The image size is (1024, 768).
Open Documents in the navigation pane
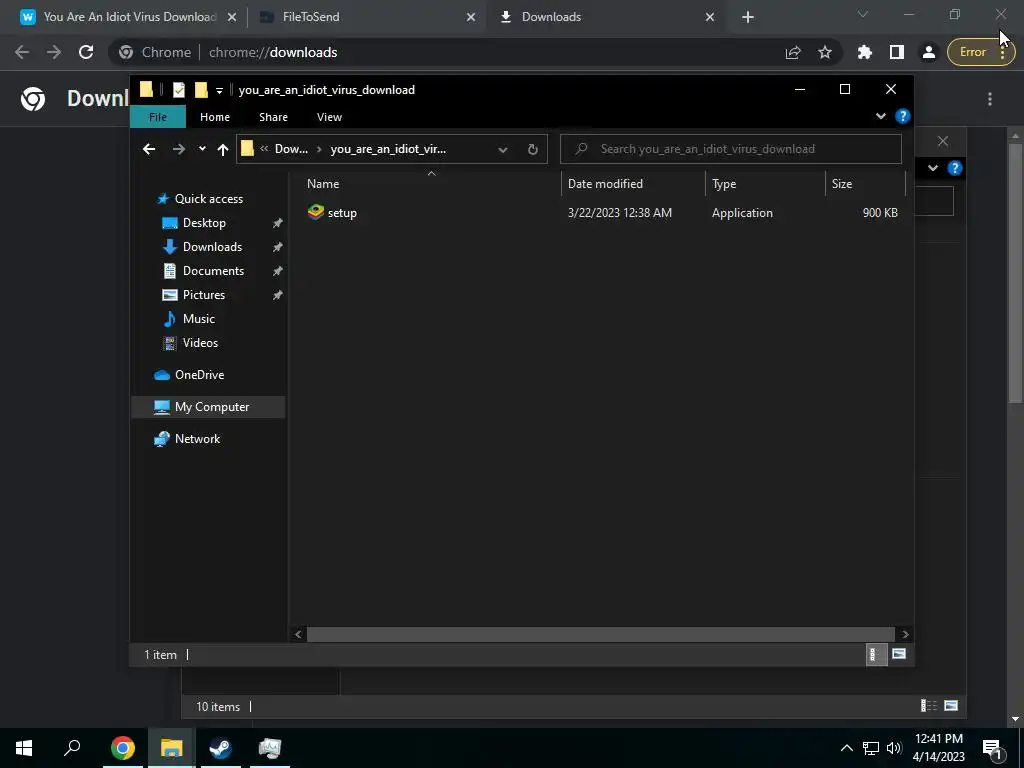point(213,271)
